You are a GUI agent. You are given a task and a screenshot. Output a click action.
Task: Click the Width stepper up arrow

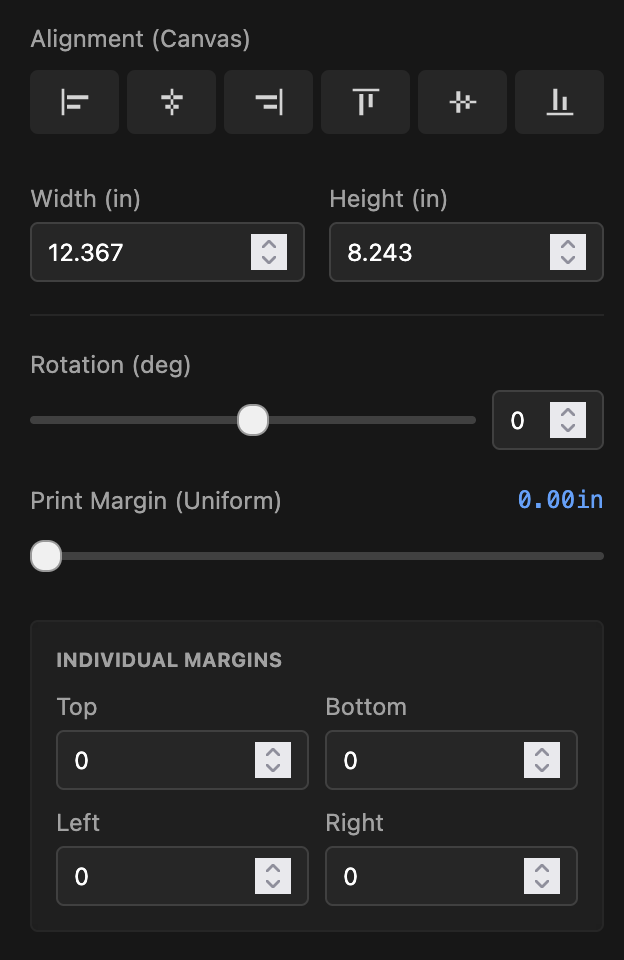pyautogui.click(x=268, y=245)
